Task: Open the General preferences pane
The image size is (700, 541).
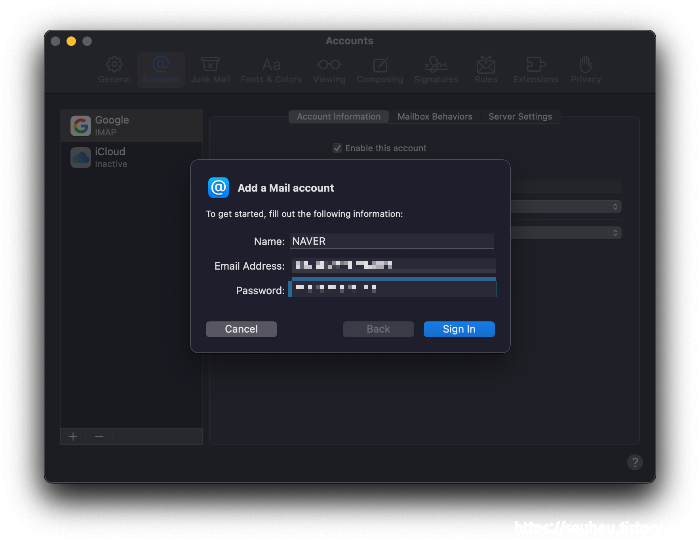Action: coord(114,70)
